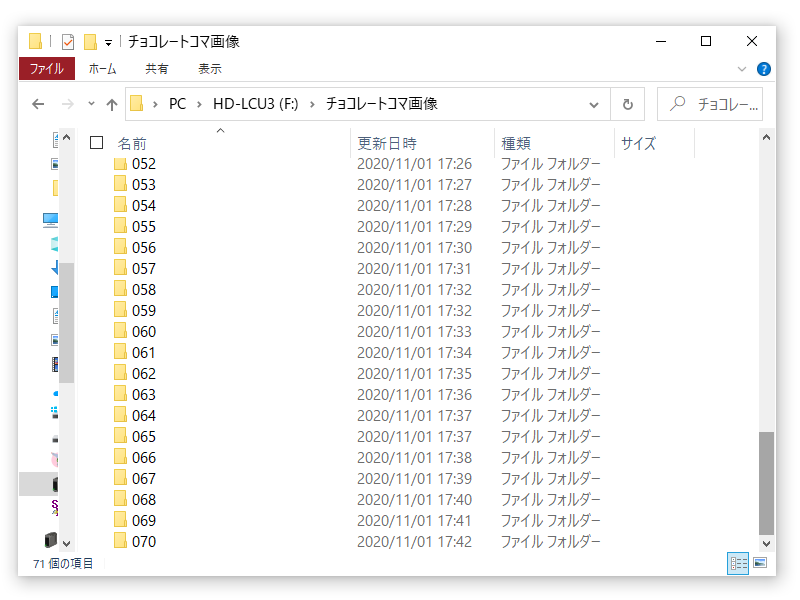Image resolution: width=800 pixels, height=600 pixels.
Task: Click ファイル フォルダー type in row 063
Action: [551, 394]
